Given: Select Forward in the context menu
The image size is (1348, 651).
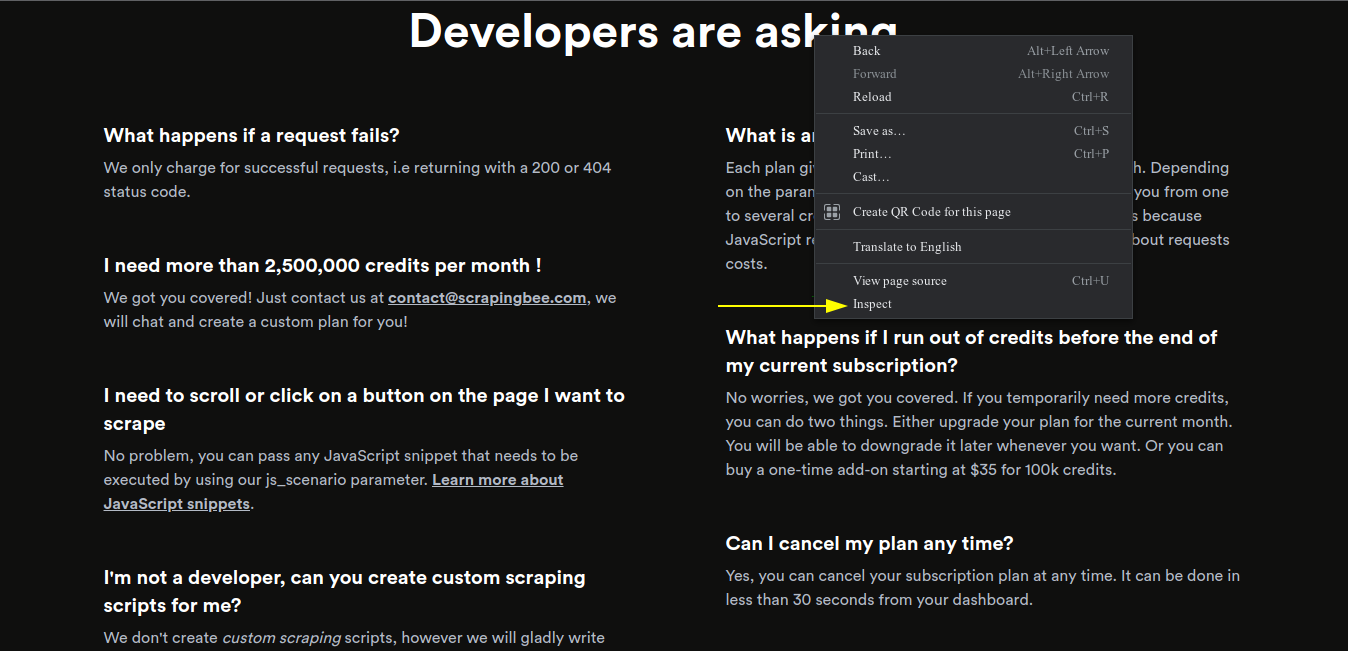Looking at the screenshot, I should (x=874, y=74).
